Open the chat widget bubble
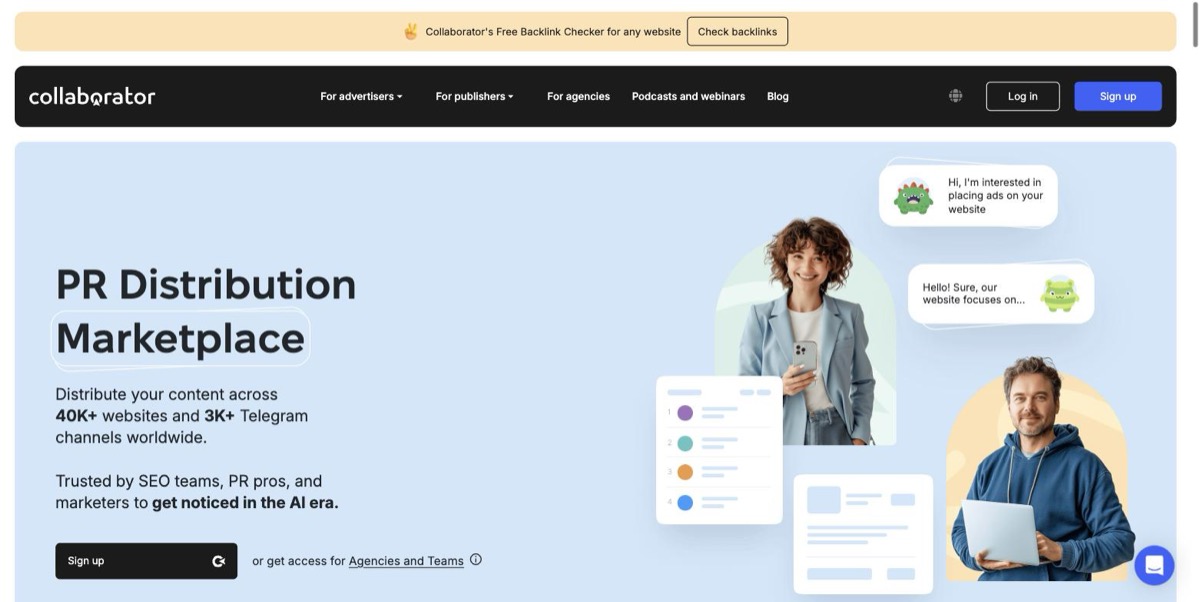Image resolution: width=1200 pixels, height=602 pixels. [1154, 565]
